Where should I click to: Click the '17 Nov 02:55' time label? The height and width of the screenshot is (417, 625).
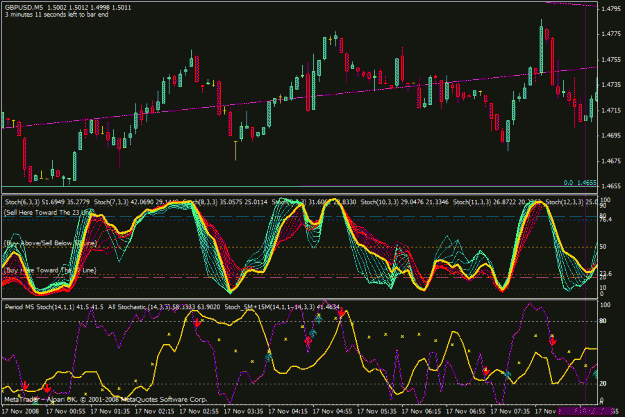pos(199,411)
